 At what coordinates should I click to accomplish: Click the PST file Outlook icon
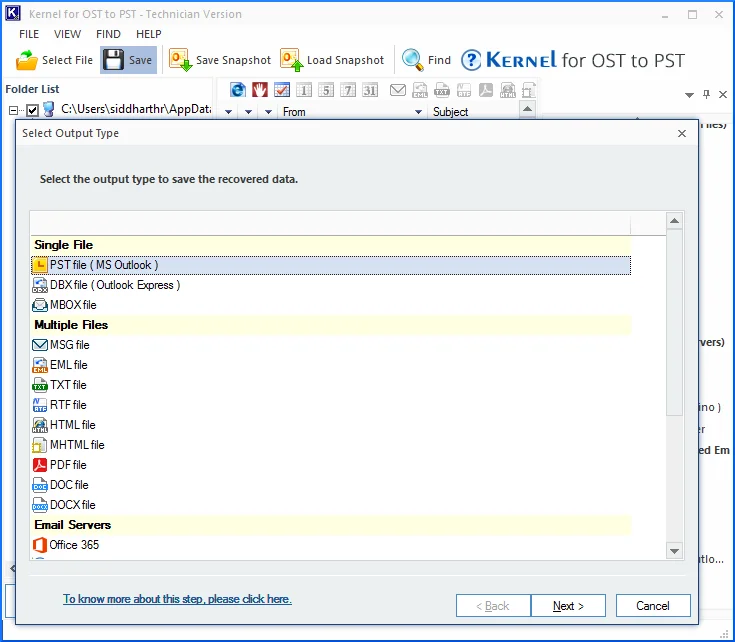(40, 265)
